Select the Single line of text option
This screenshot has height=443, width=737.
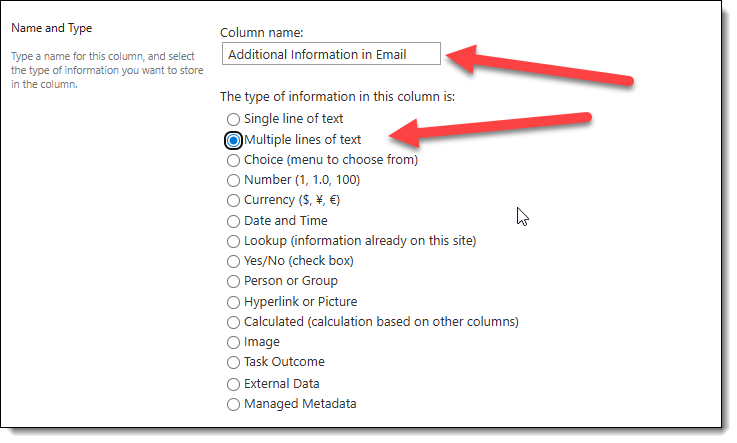pos(234,119)
